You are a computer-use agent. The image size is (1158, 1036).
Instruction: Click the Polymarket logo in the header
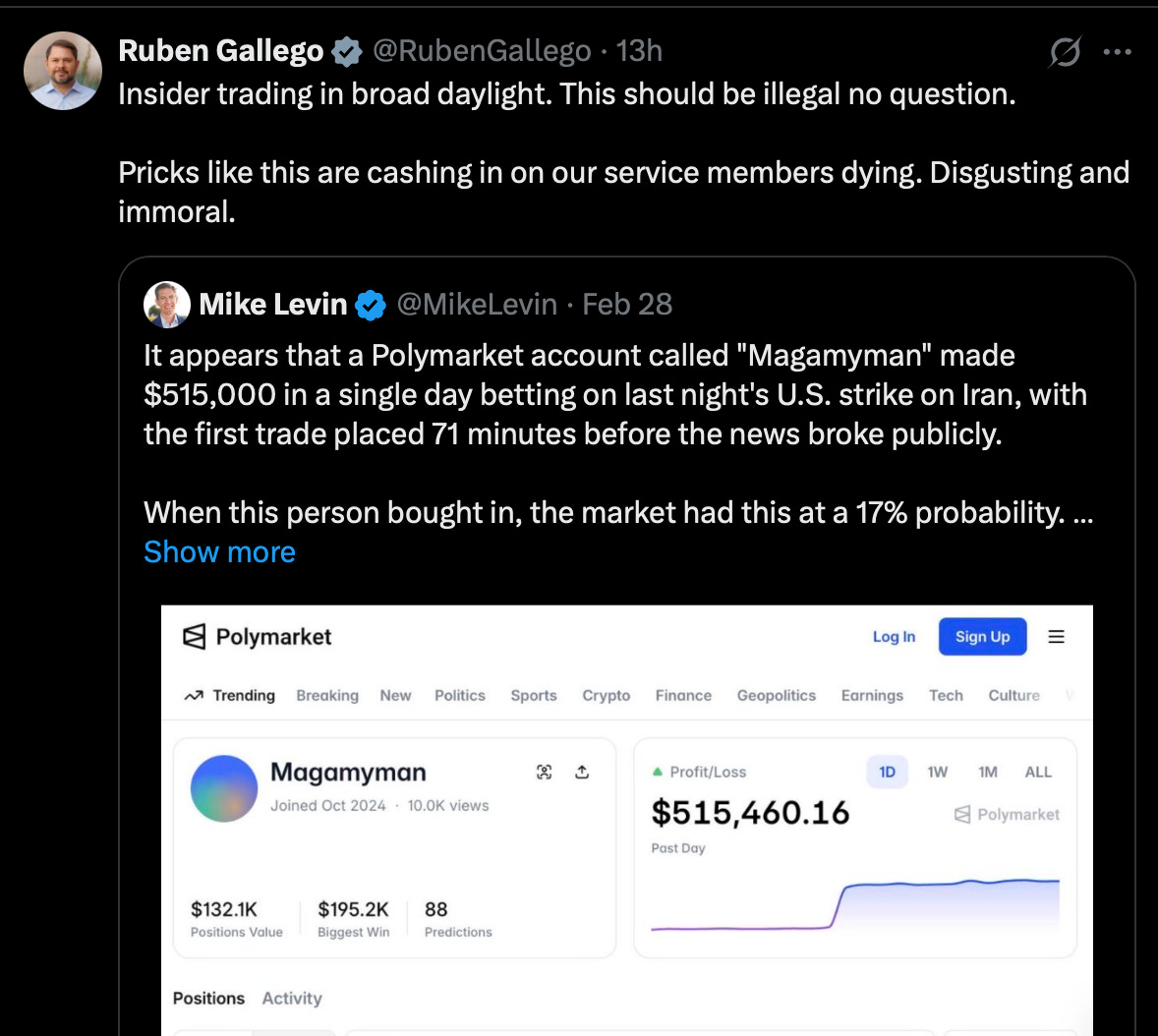[257, 637]
